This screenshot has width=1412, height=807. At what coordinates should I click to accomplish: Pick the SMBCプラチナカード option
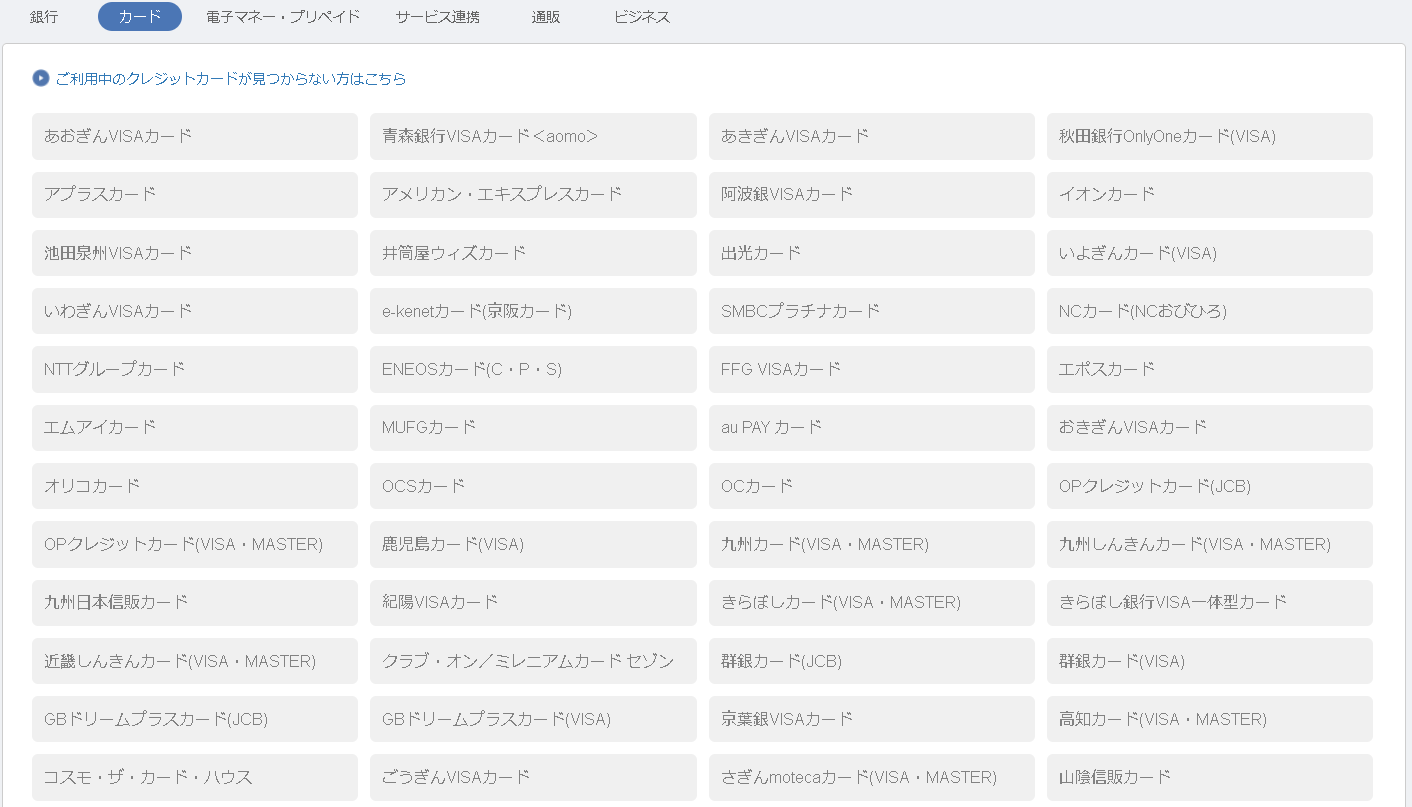[x=871, y=311]
